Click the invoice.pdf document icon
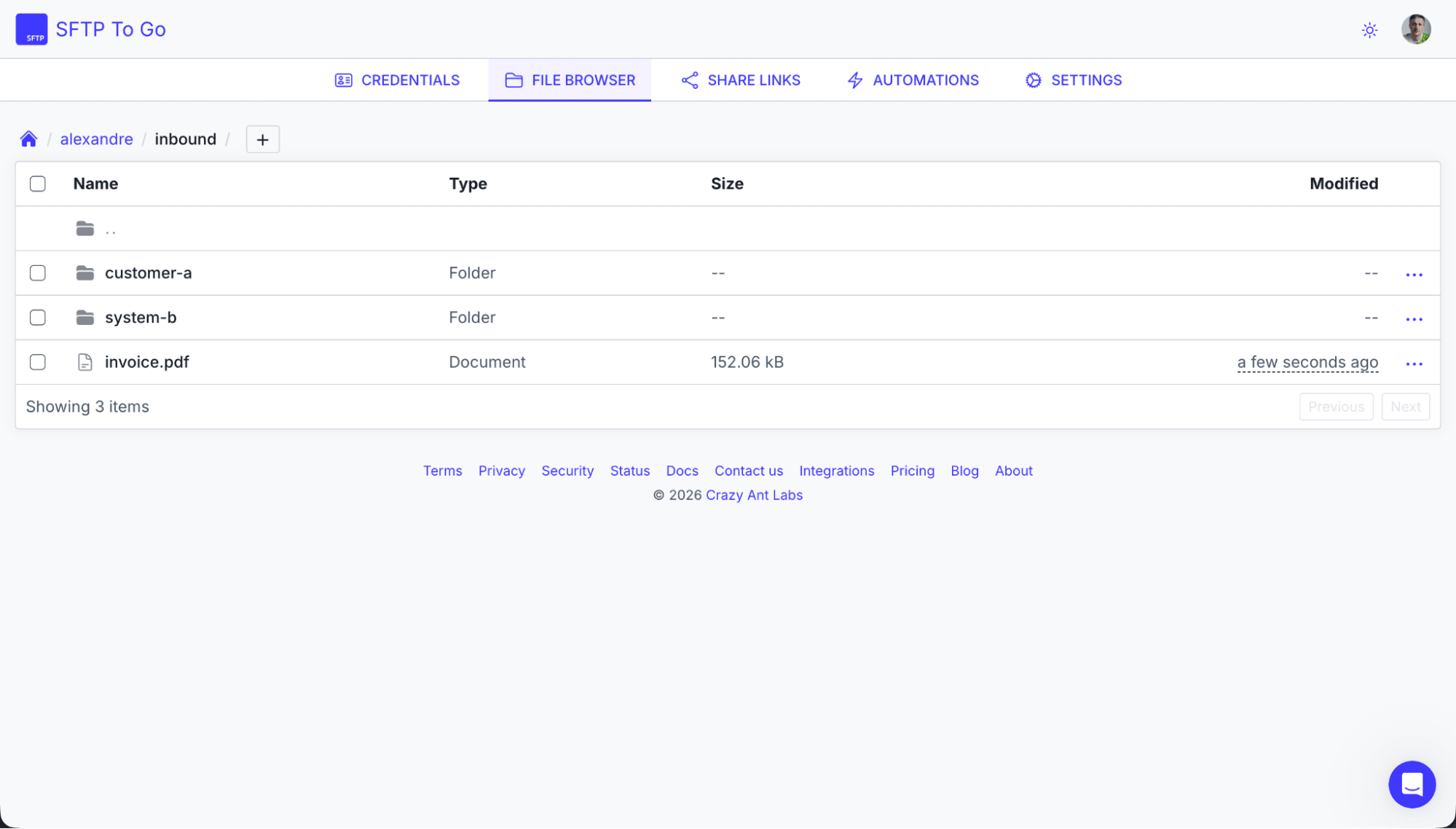 (85, 362)
